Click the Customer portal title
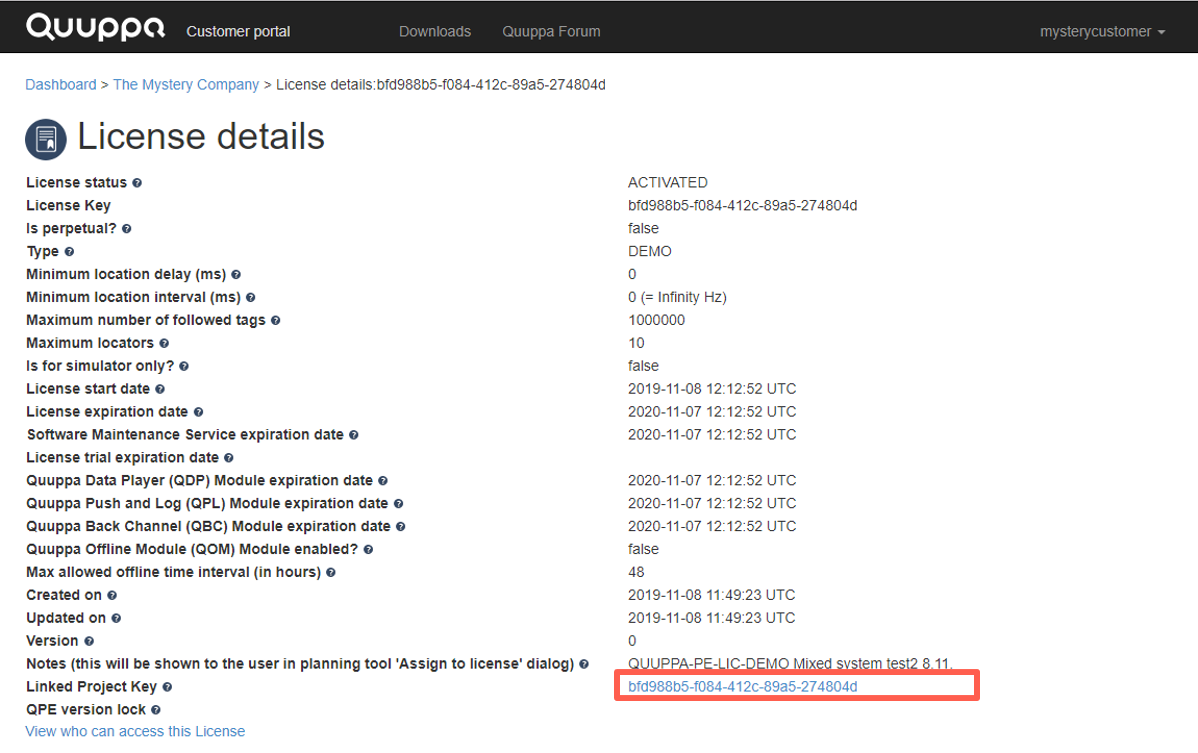1198x753 pixels. 238,31
